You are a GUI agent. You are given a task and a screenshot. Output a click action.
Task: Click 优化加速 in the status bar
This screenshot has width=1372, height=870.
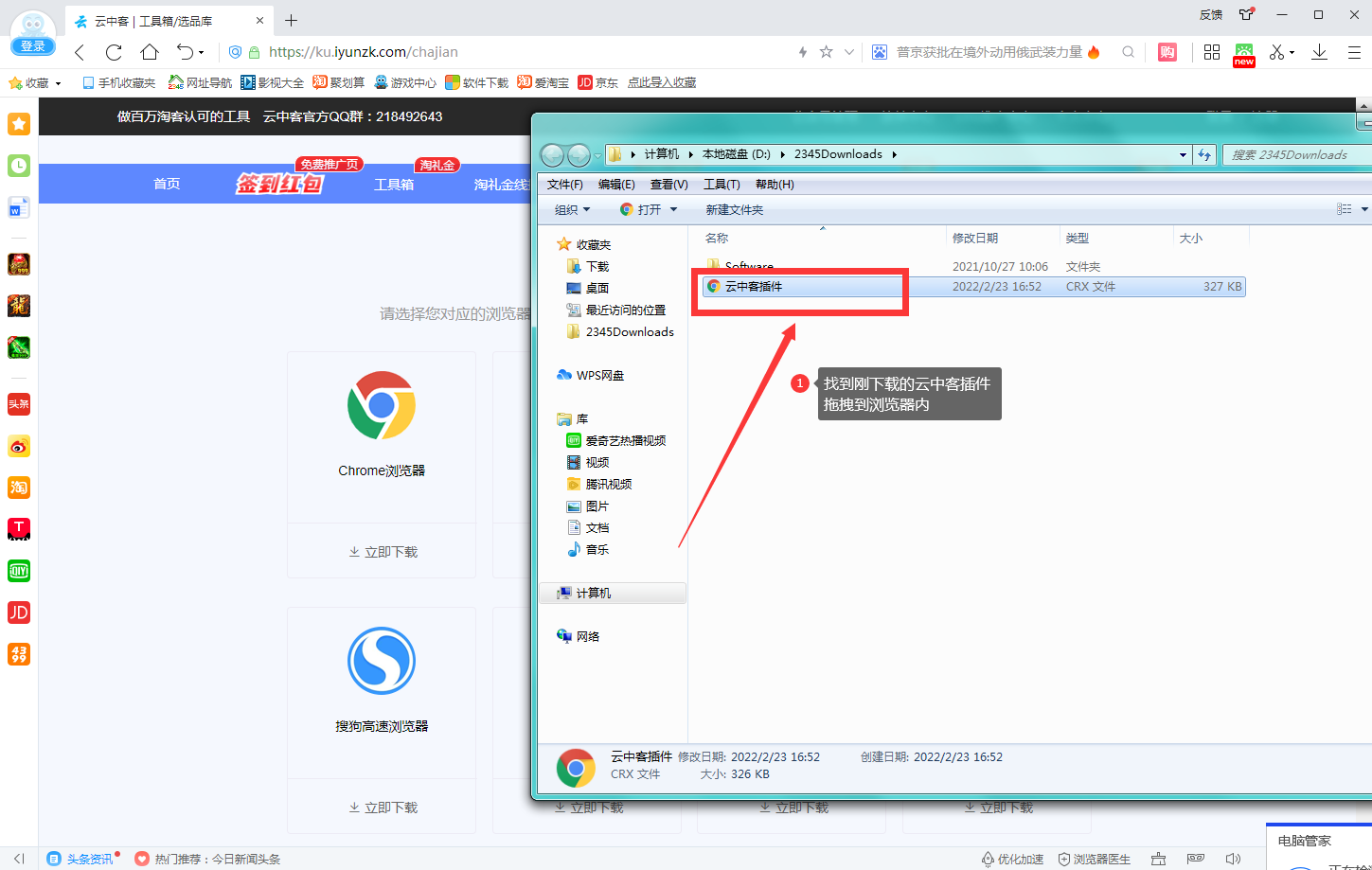1012,859
